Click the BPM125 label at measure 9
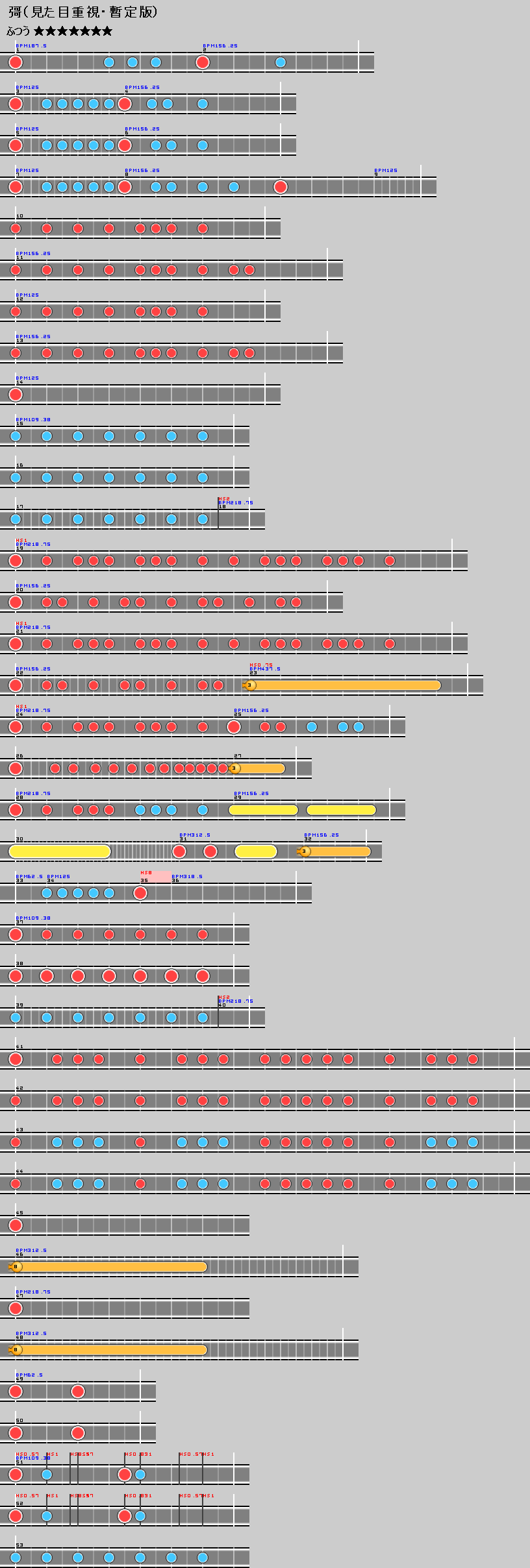 [x=386, y=170]
